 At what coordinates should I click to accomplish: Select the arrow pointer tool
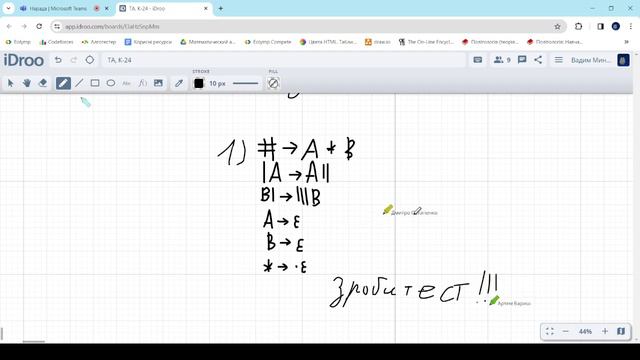click(x=11, y=83)
